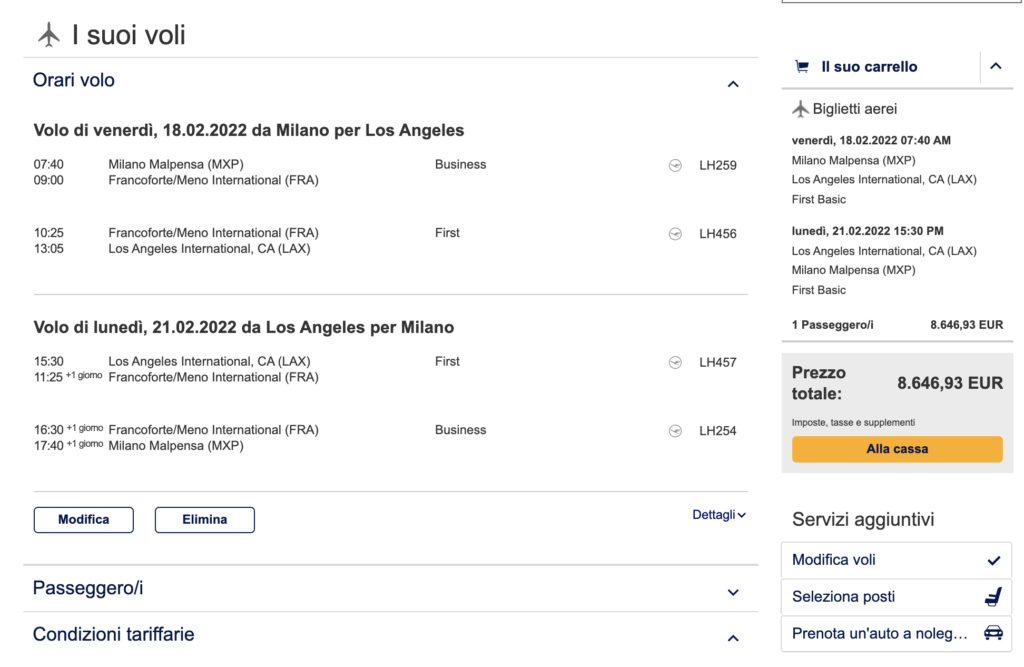Click the Elimina button
The height and width of the screenshot is (667, 1024).
click(204, 520)
